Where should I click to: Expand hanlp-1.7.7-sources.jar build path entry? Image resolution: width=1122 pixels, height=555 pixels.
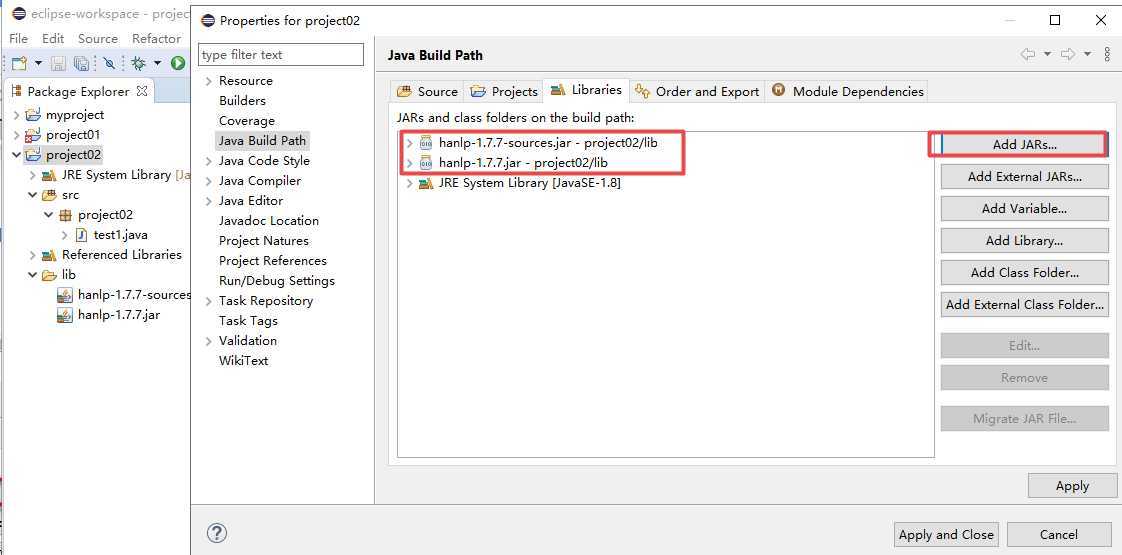[409, 143]
